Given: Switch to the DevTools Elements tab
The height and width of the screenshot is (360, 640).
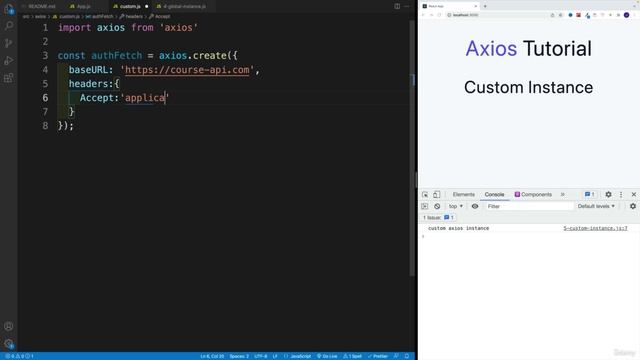Looking at the screenshot, I should (464, 195).
